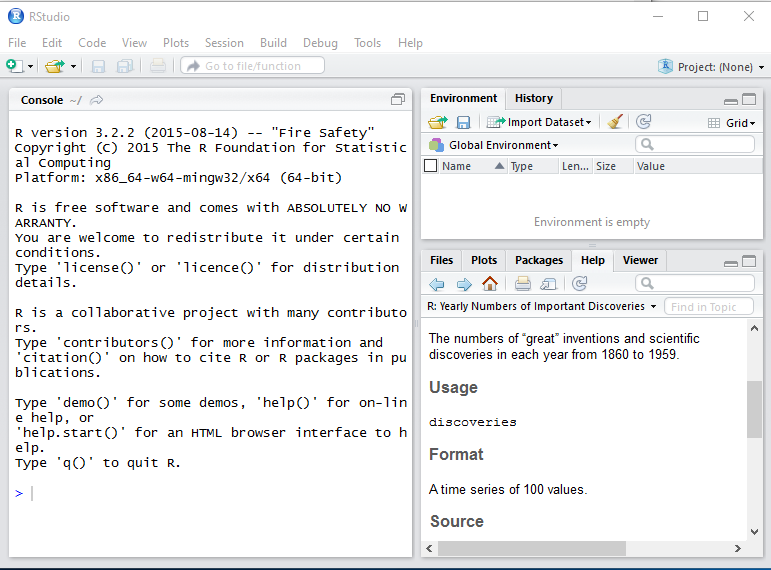Open the Global Environment dropdown

click(x=494, y=145)
